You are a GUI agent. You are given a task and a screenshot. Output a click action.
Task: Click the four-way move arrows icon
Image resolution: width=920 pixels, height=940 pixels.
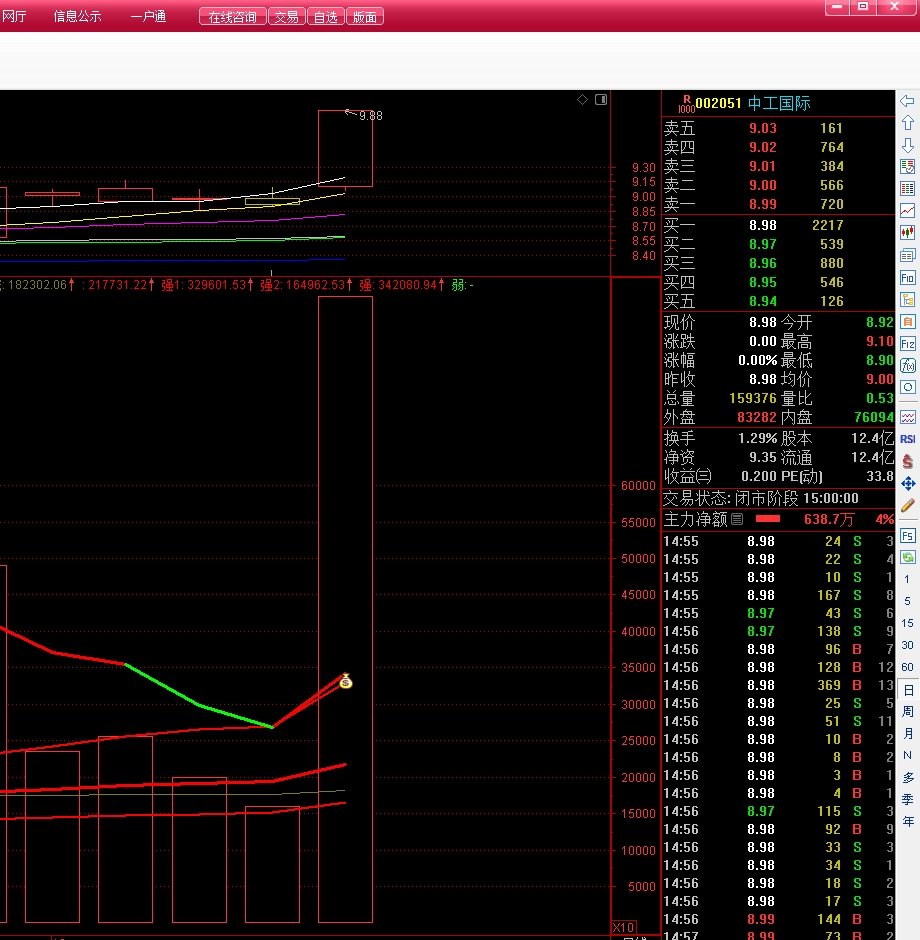click(x=908, y=484)
